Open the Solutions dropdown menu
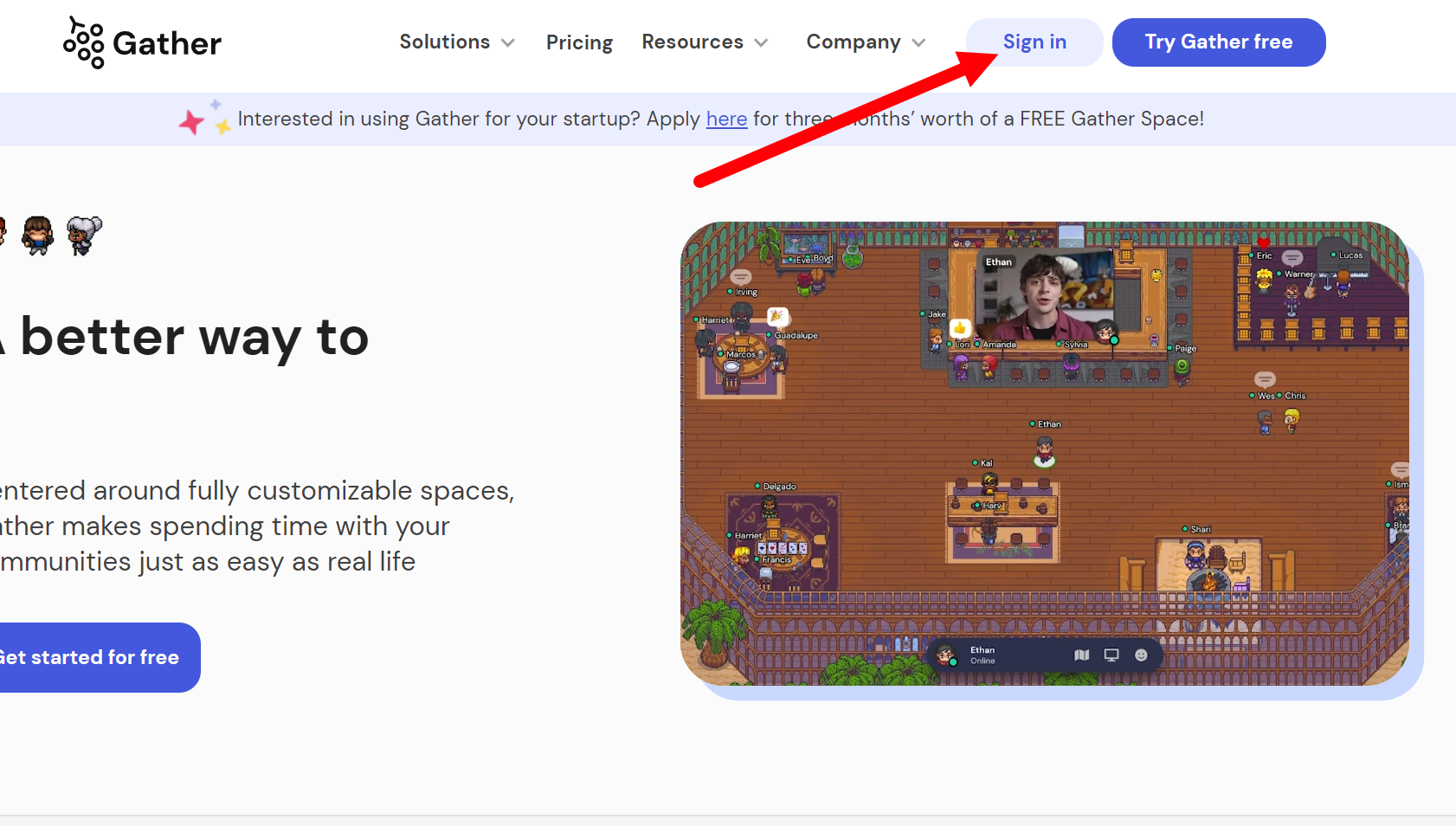This screenshot has width=1456, height=826. coord(457,42)
